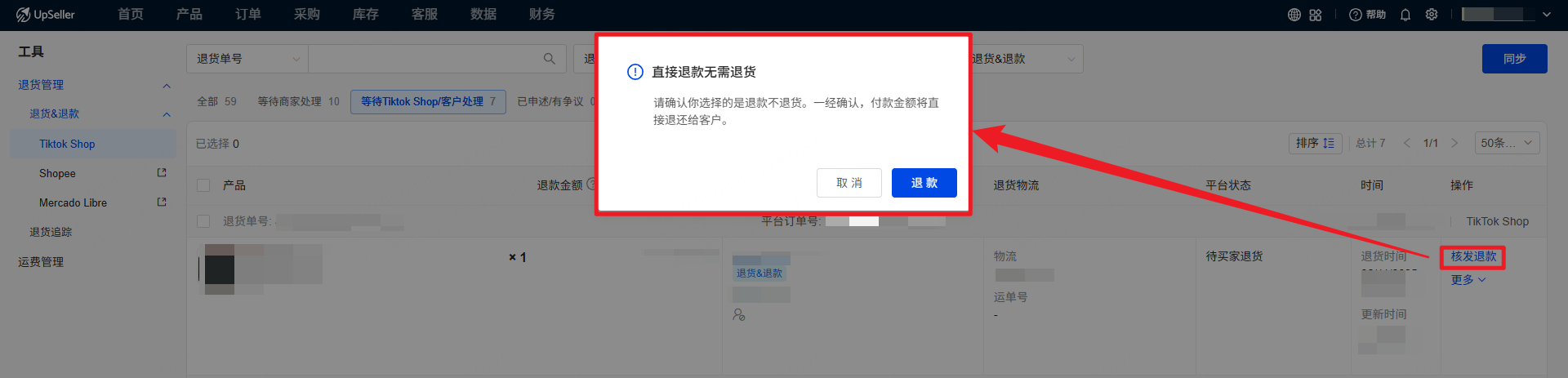Click the UpSeller logo
This screenshot has height=378, width=1568.
click(45, 15)
